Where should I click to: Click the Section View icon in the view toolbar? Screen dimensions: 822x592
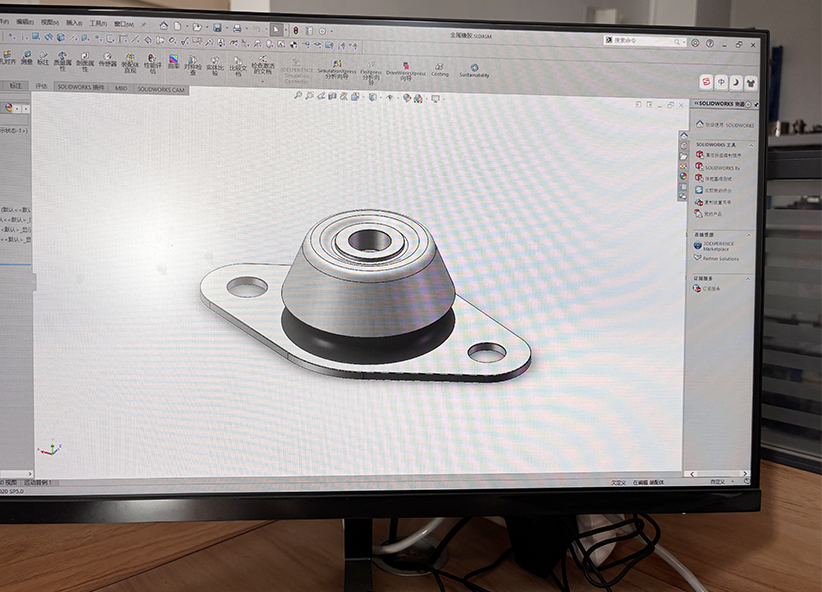[332, 96]
